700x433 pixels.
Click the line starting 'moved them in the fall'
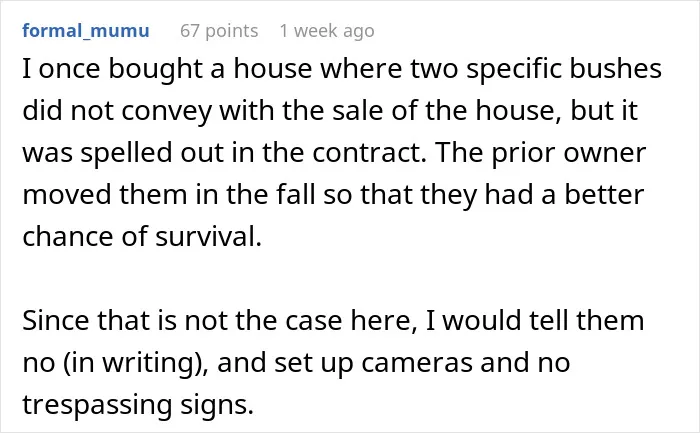[x=333, y=195]
